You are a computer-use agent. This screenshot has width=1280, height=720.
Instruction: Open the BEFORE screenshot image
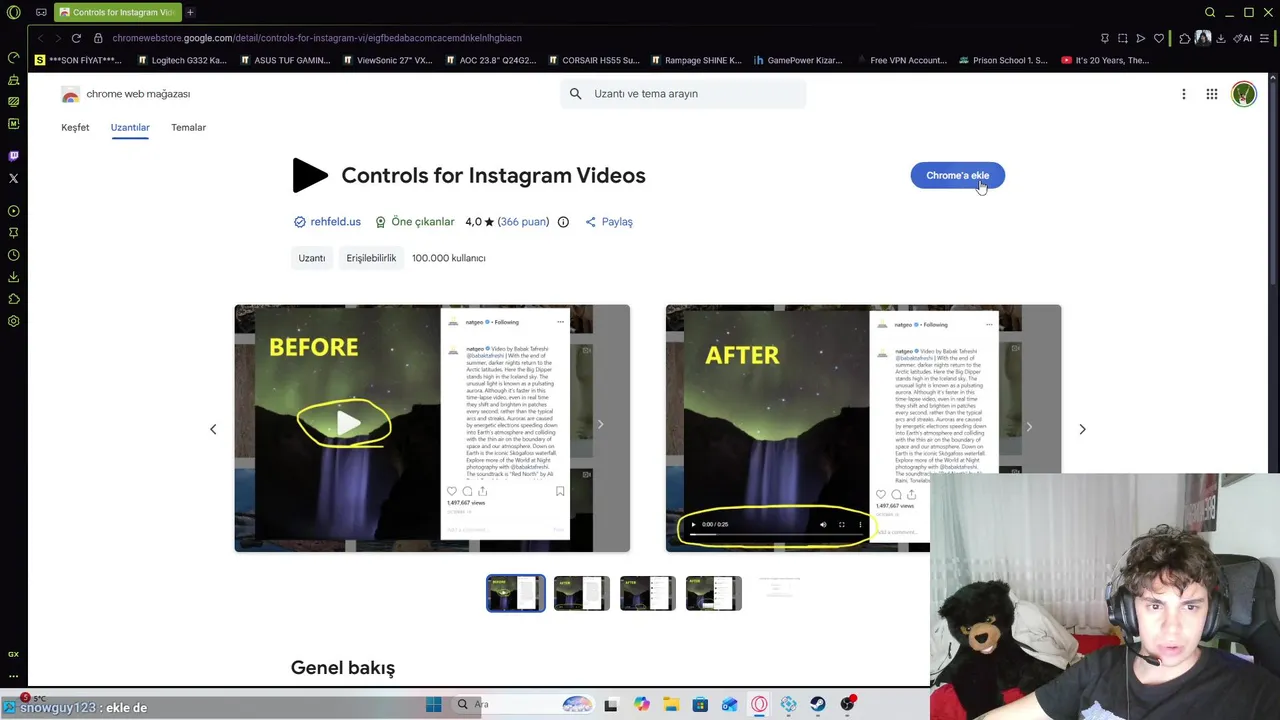[432, 428]
